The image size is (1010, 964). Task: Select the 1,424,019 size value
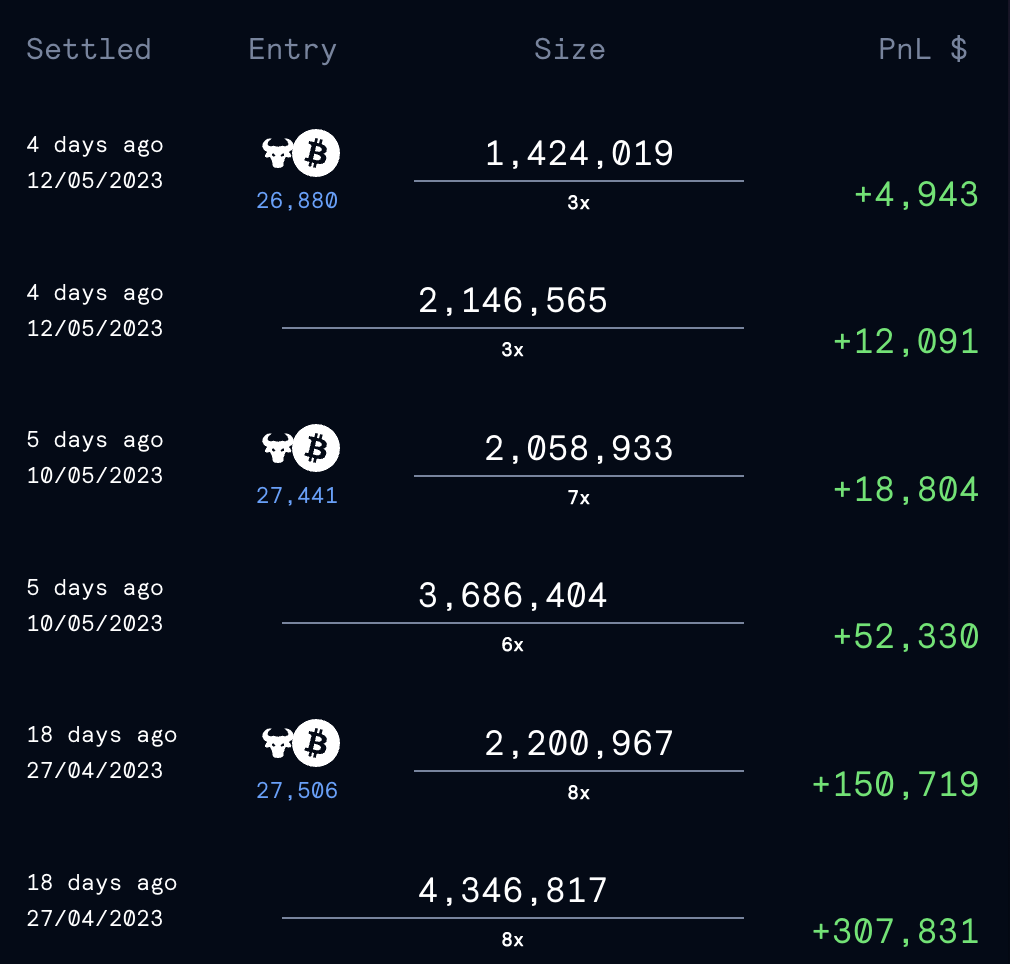click(579, 154)
